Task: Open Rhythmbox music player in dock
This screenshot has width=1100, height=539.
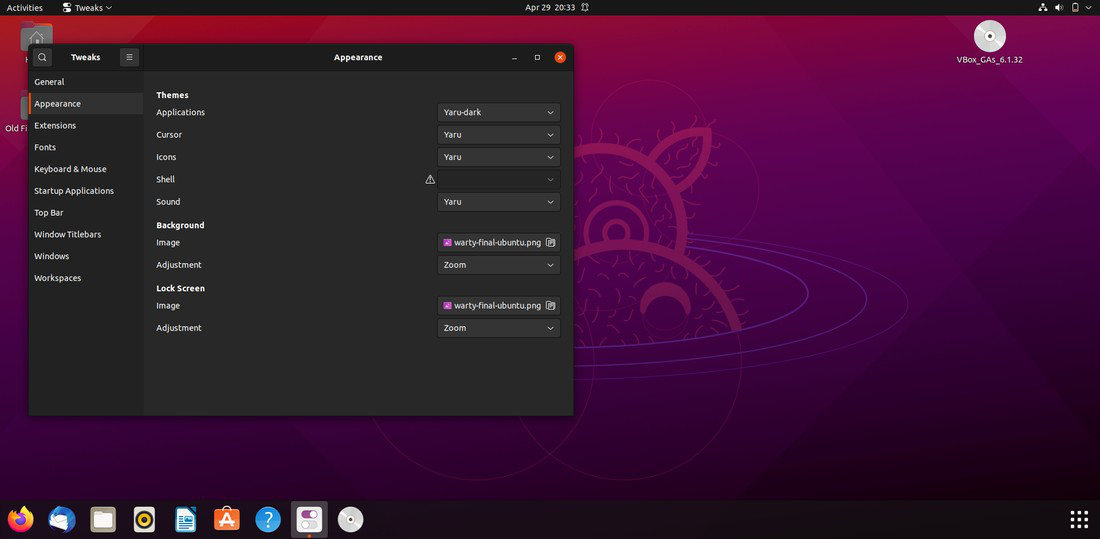Action: pos(144,519)
